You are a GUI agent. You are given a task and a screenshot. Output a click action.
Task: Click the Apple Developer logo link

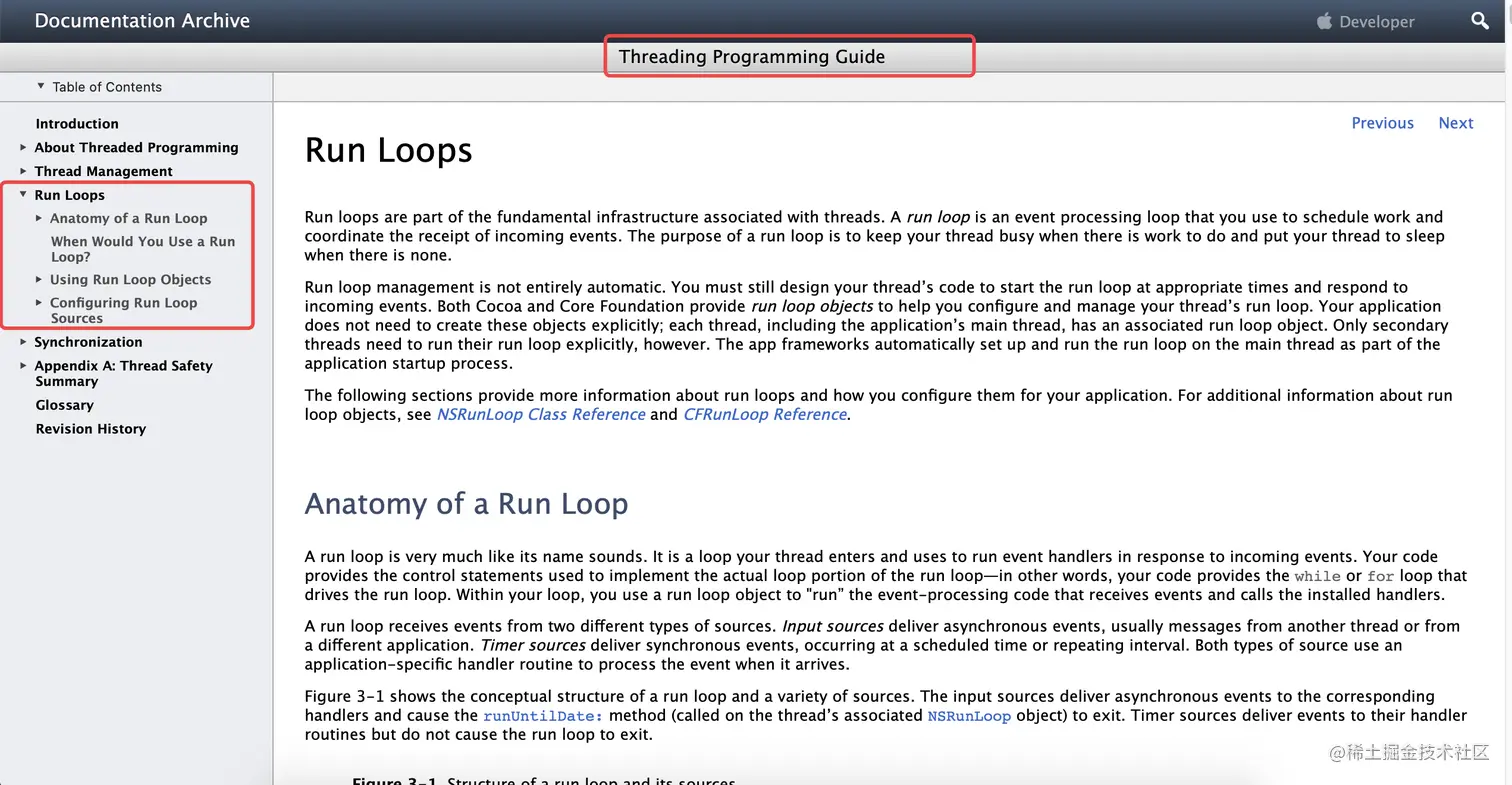pos(1365,21)
